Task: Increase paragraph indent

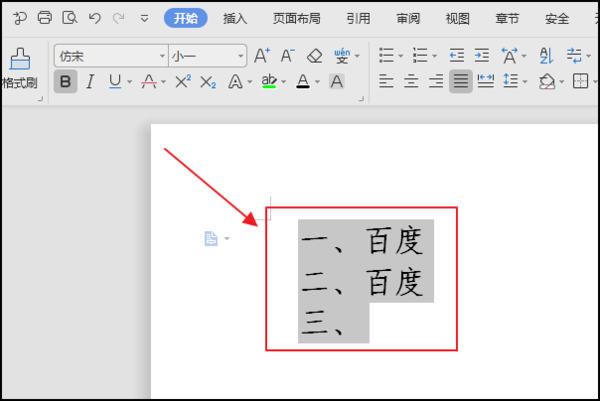Action: pyautogui.click(x=481, y=56)
